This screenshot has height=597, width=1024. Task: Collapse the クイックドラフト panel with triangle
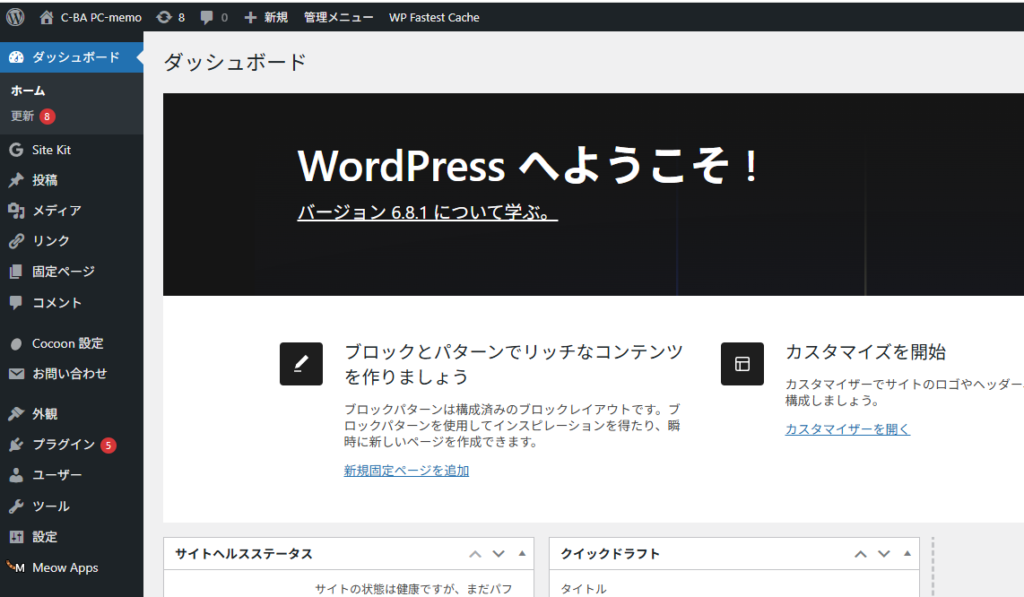click(907, 554)
